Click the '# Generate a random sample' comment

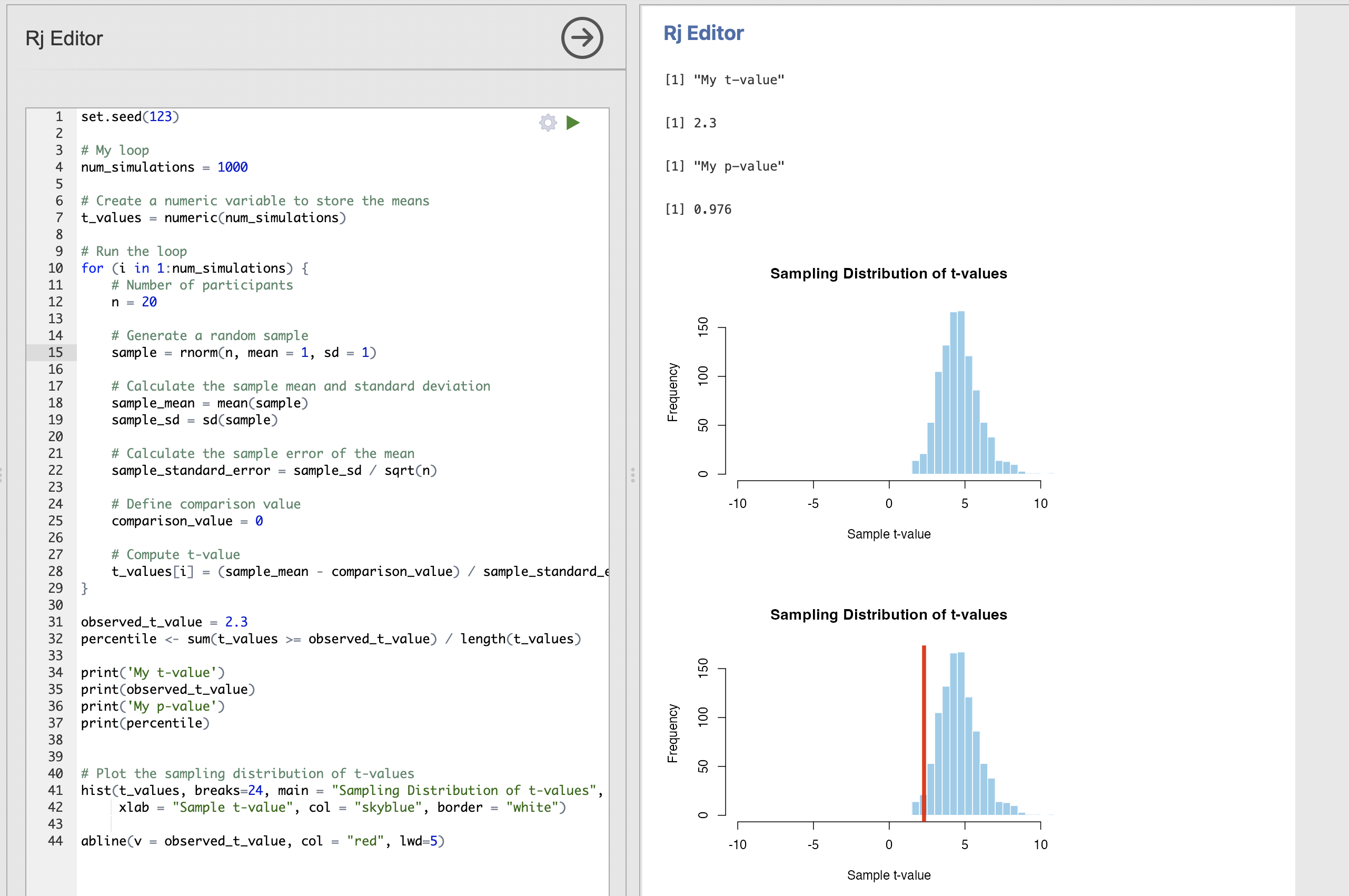pyautogui.click(x=210, y=335)
